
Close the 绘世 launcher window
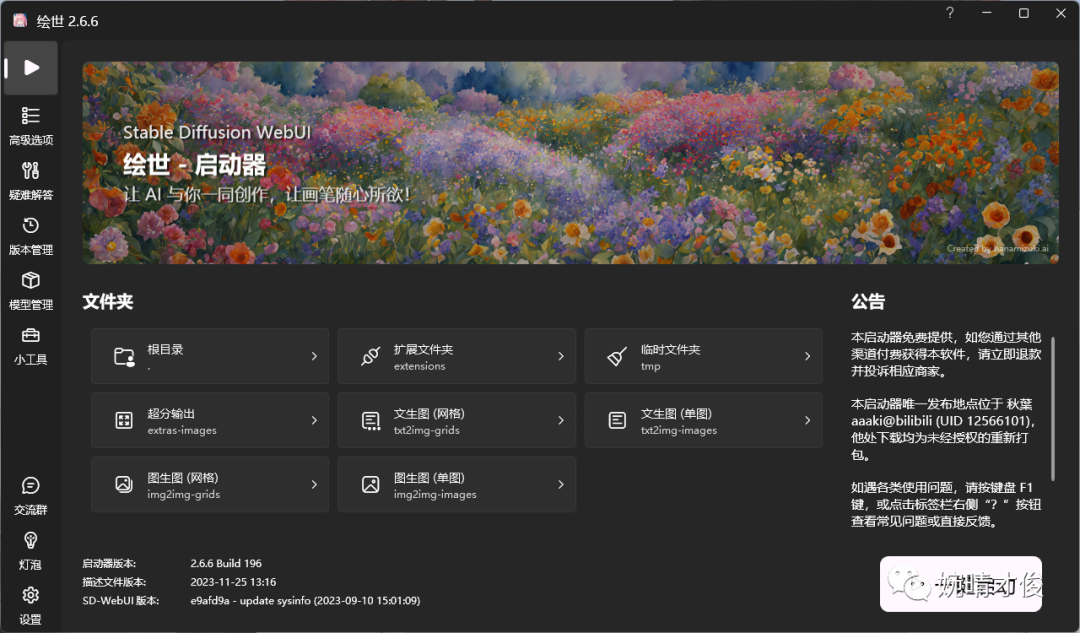click(x=1061, y=13)
